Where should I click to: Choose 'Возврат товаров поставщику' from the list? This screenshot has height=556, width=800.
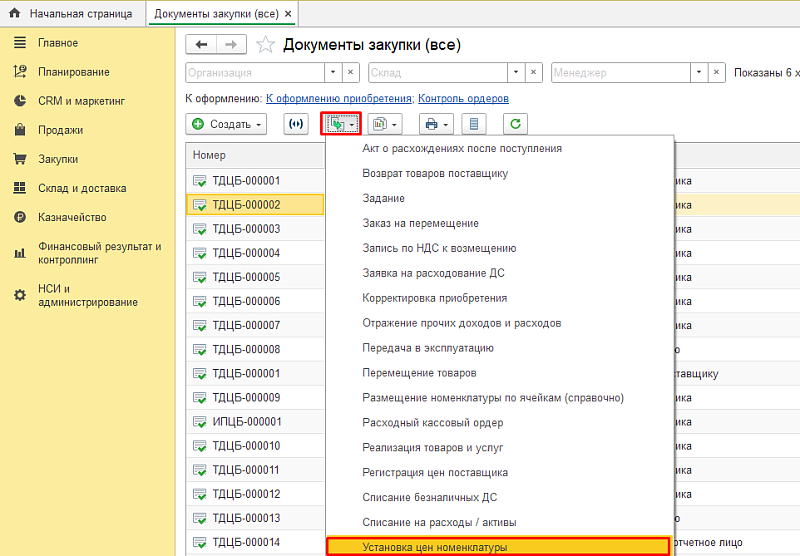pos(435,173)
